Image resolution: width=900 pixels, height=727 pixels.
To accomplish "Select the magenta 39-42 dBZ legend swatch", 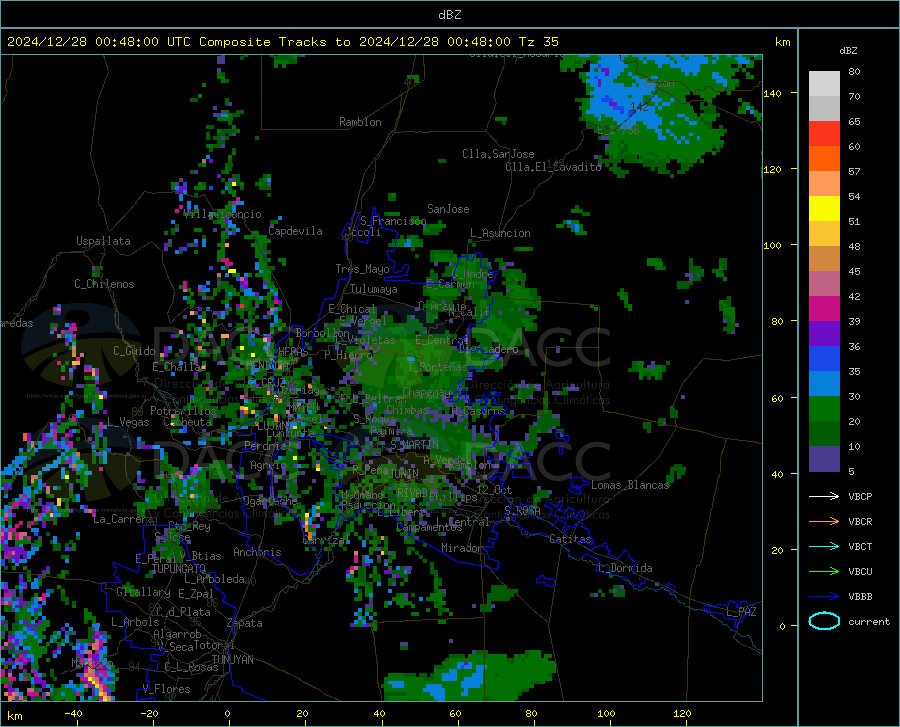I will pyautogui.click(x=824, y=309).
